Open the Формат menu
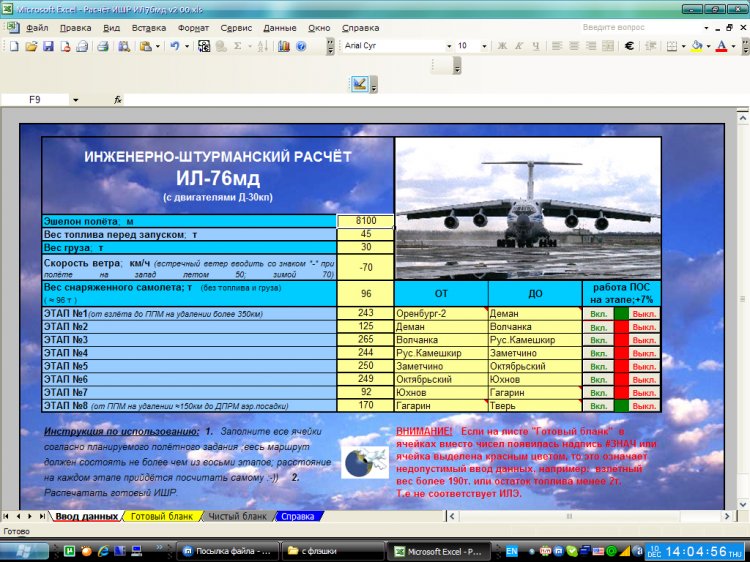This screenshot has width=750, height=562. point(193,28)
